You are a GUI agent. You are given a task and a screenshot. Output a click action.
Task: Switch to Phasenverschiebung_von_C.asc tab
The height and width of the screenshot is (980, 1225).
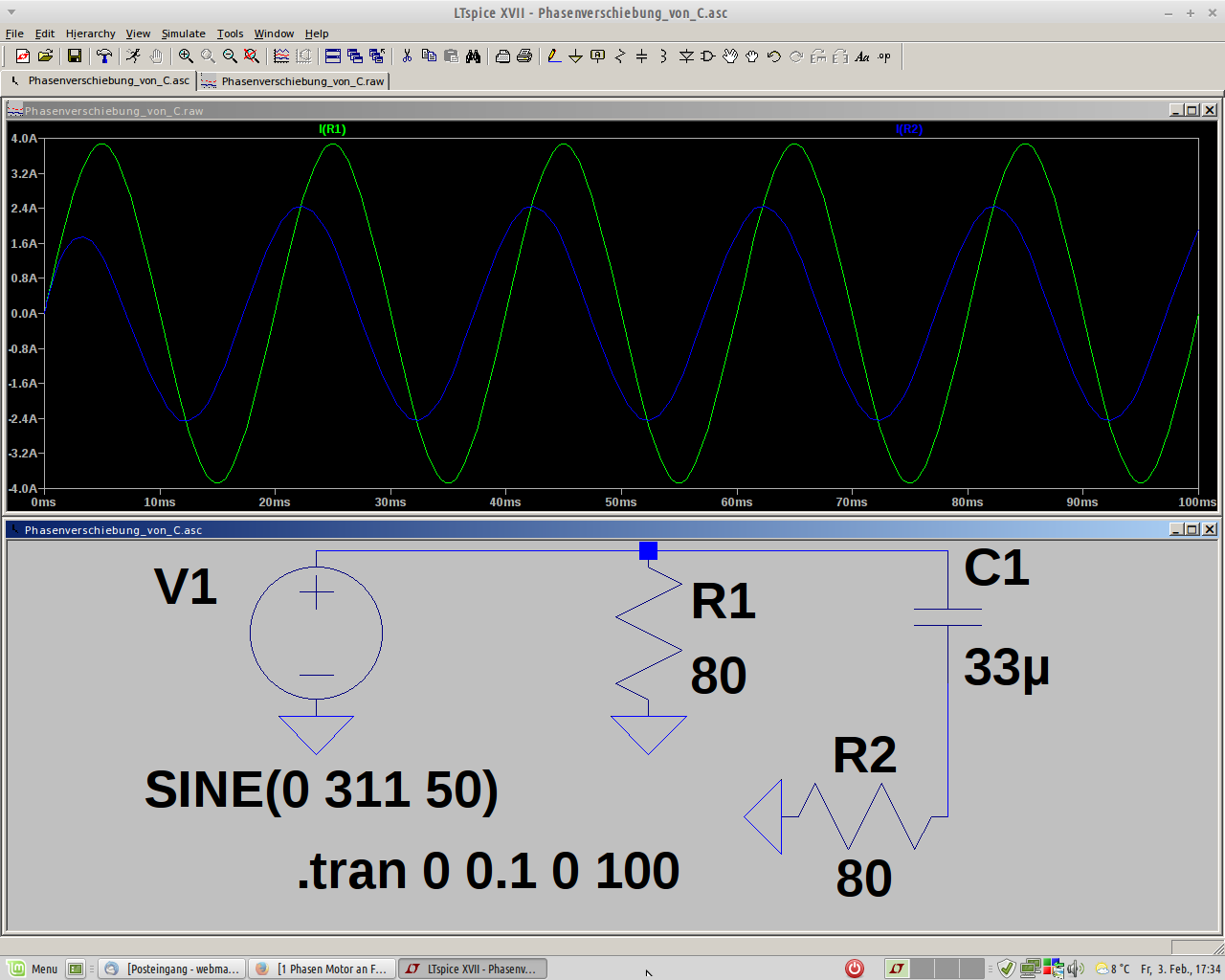click(x=100, y=81)
